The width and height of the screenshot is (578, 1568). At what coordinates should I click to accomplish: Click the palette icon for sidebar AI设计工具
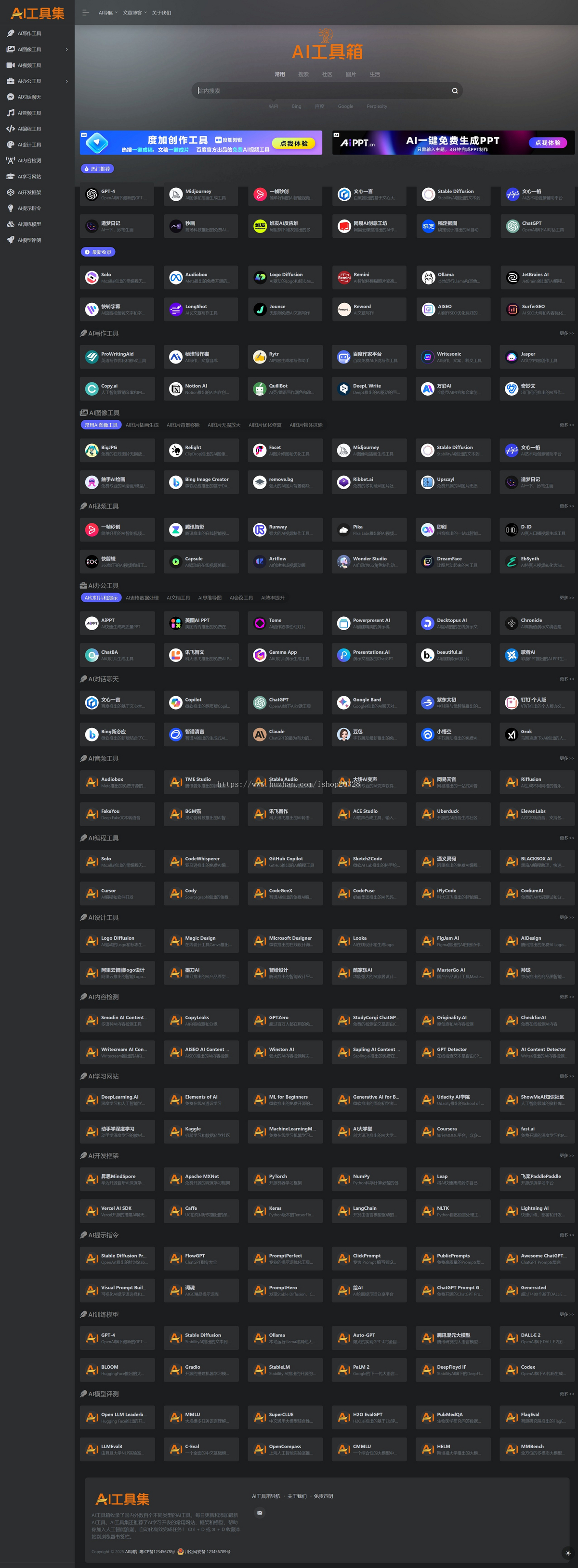tap(10, 144)
